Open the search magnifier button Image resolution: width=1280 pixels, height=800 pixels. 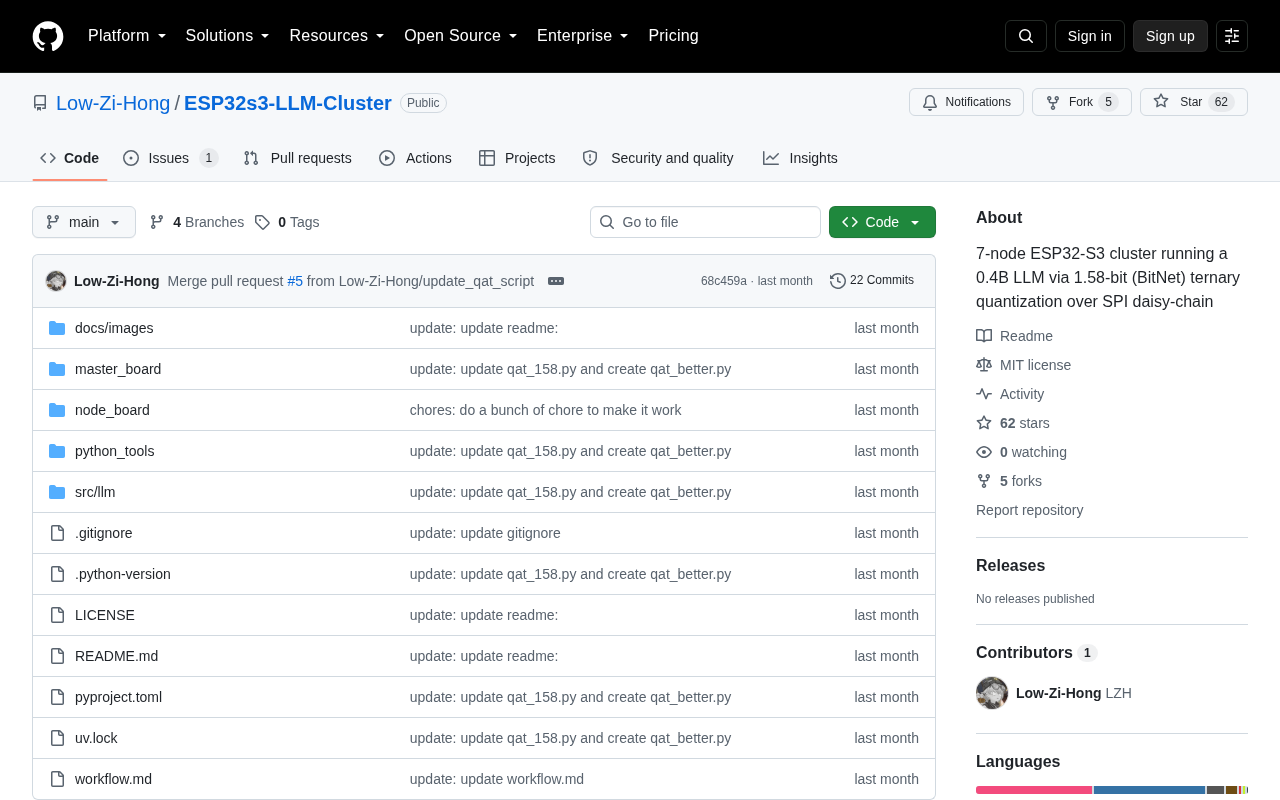1026,36
